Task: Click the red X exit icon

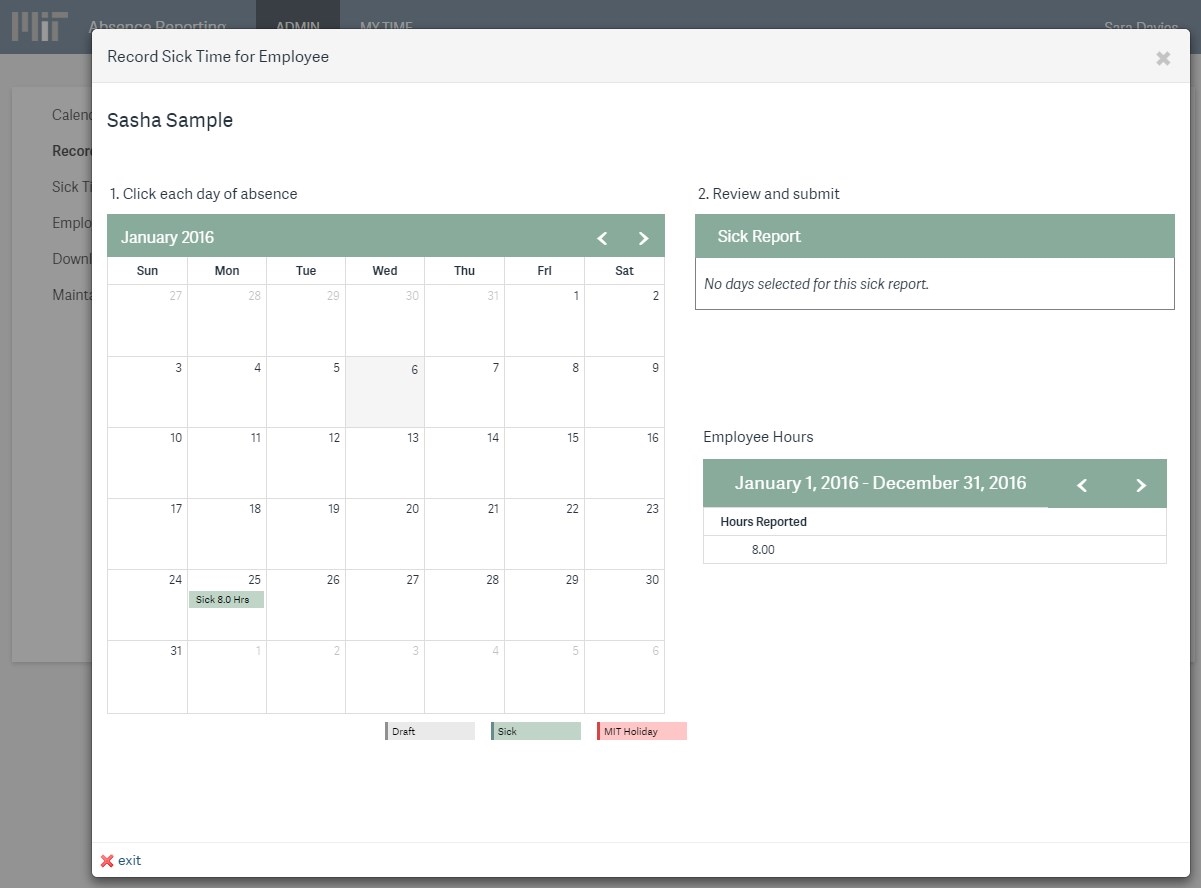Action: (x=107, y=861)
